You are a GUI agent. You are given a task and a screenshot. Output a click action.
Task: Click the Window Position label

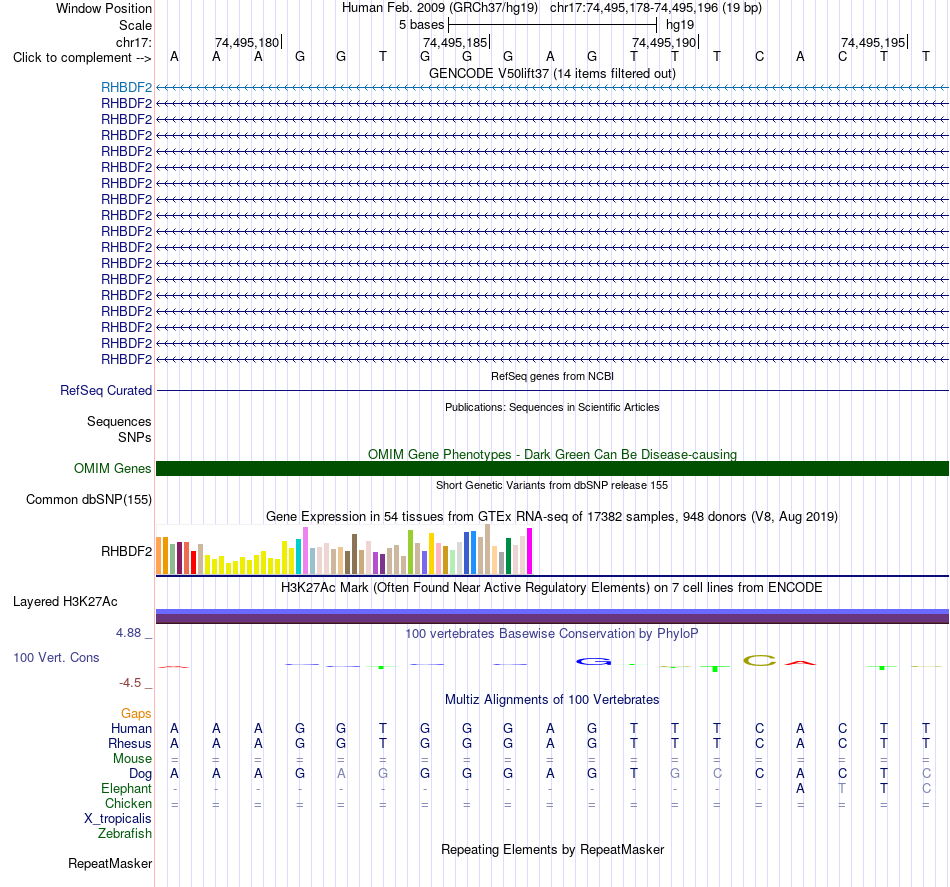point(104,8)
